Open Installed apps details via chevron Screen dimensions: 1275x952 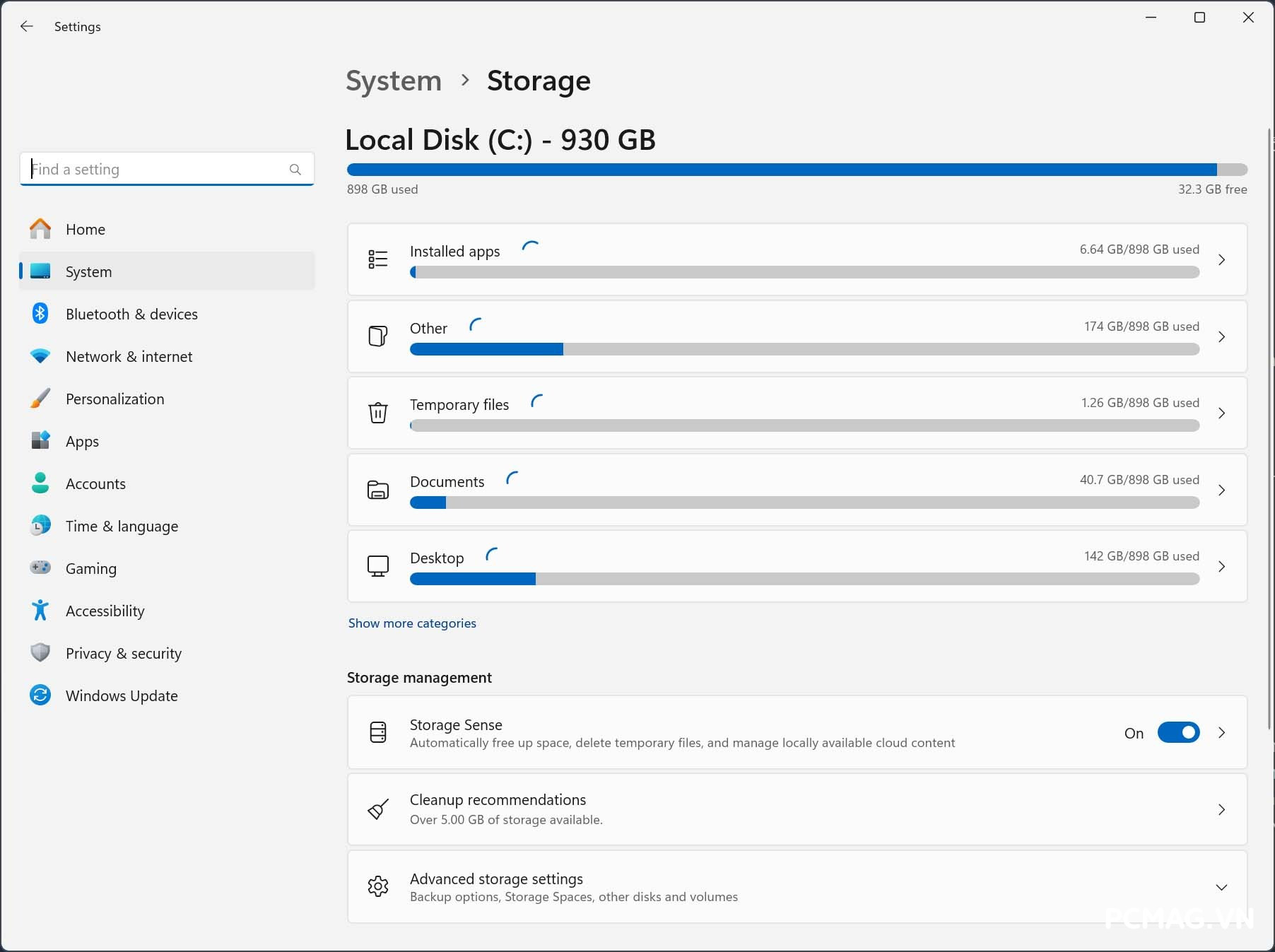pyautogui.click(x=1222, y=260)
